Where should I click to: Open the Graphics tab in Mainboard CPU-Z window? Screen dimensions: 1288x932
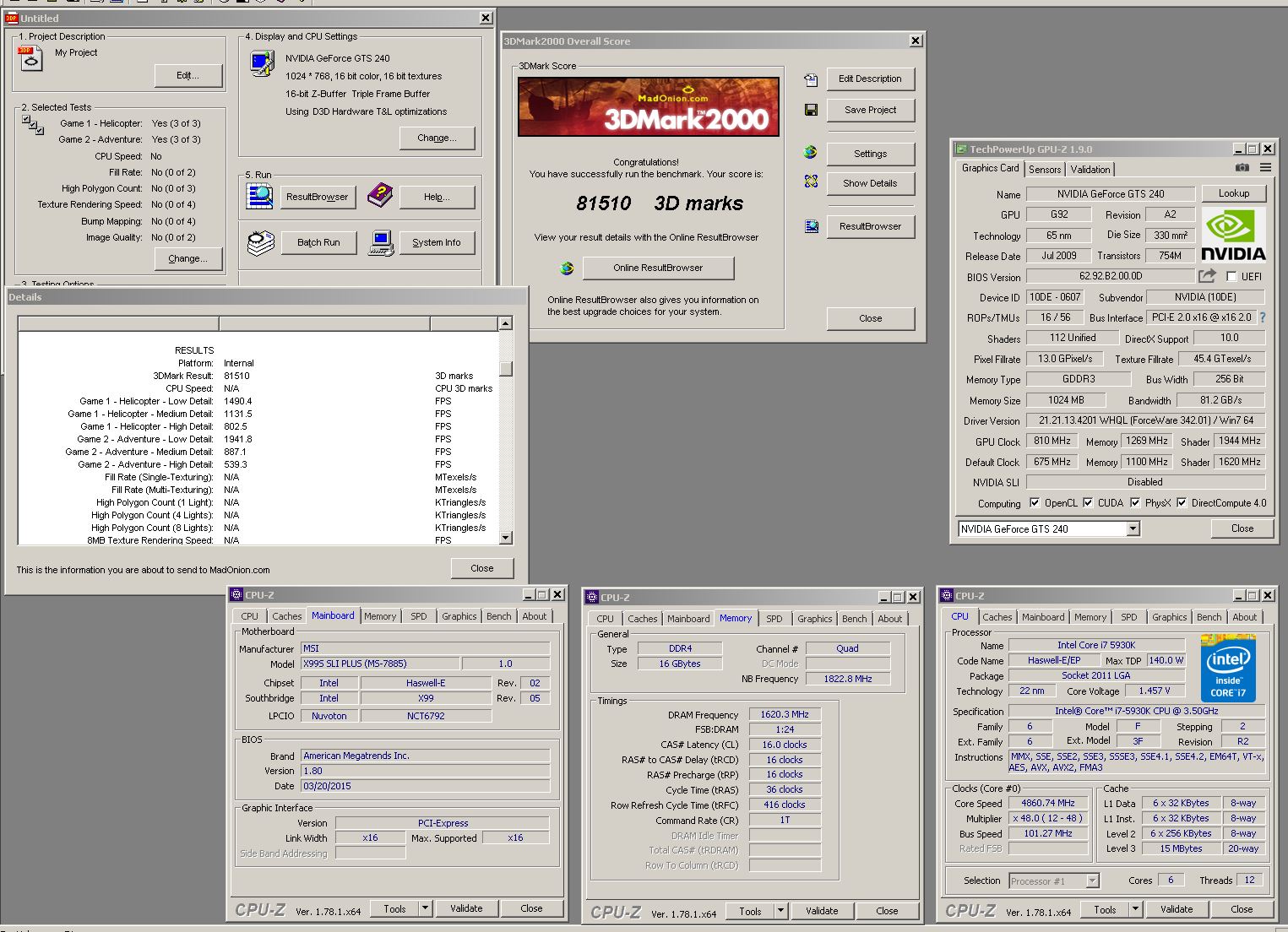(x=459, y=616)
